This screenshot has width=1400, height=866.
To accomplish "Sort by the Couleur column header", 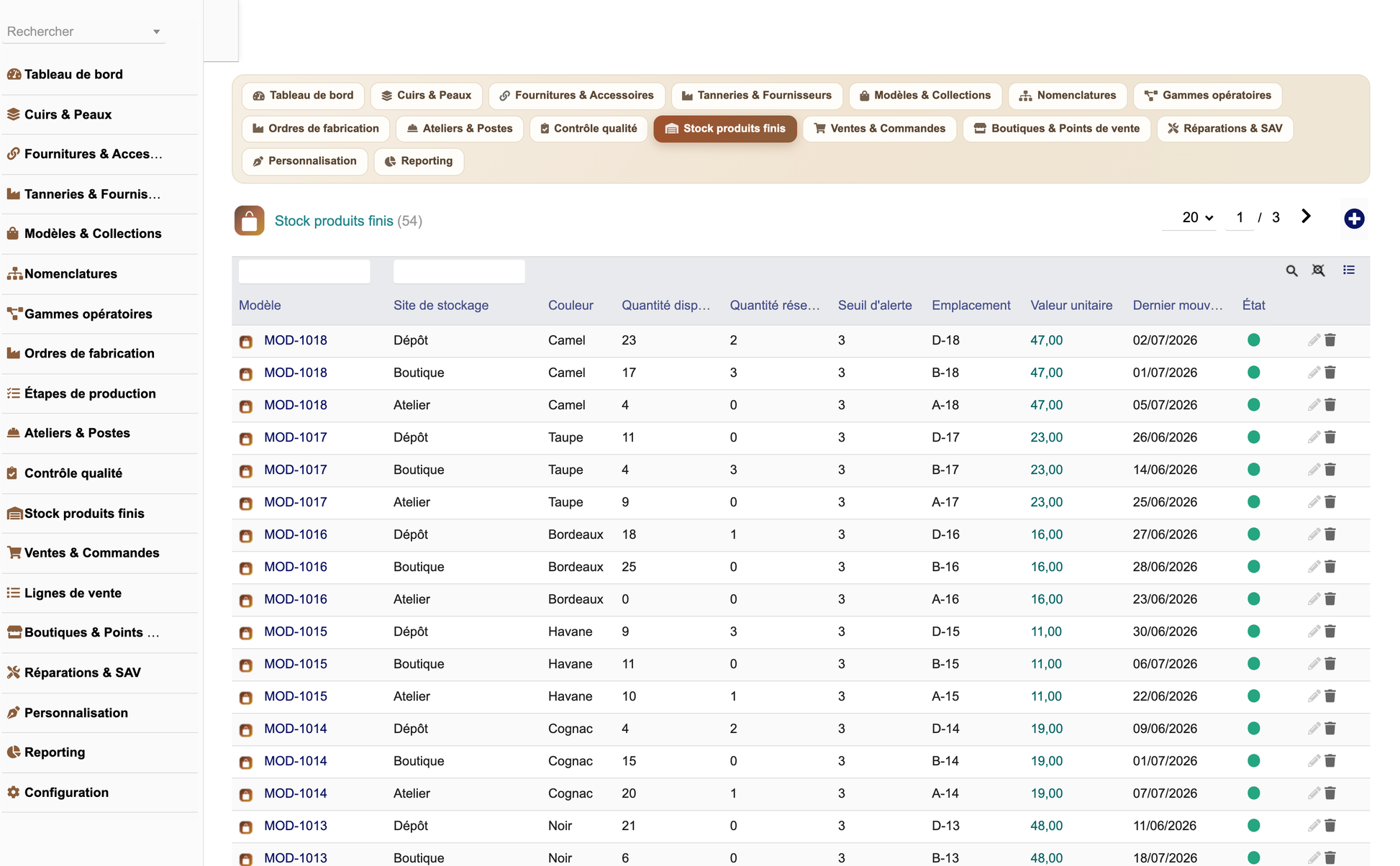I will point(571,305).
